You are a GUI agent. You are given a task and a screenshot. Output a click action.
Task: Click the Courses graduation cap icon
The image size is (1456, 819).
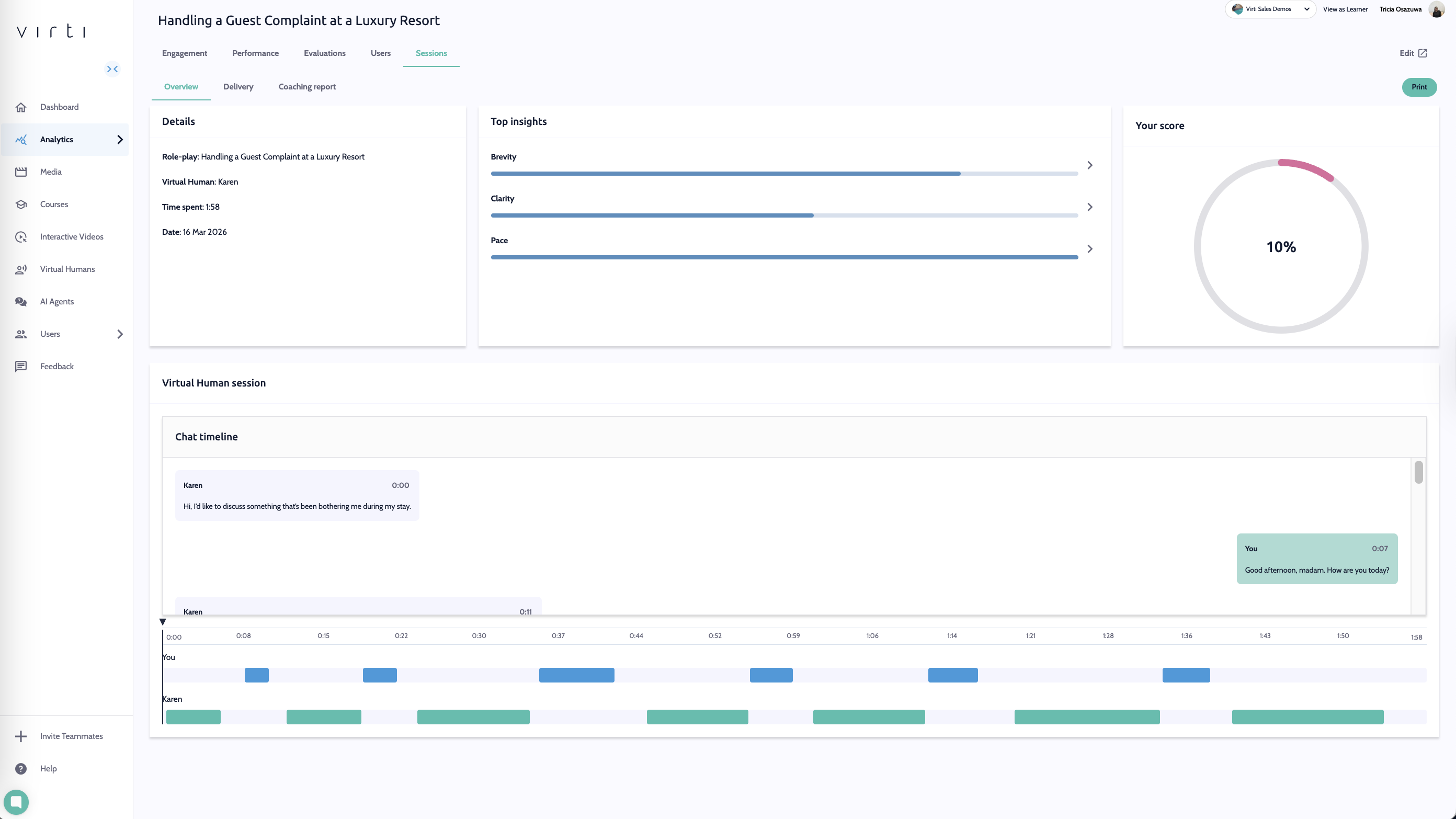[21, 204]
